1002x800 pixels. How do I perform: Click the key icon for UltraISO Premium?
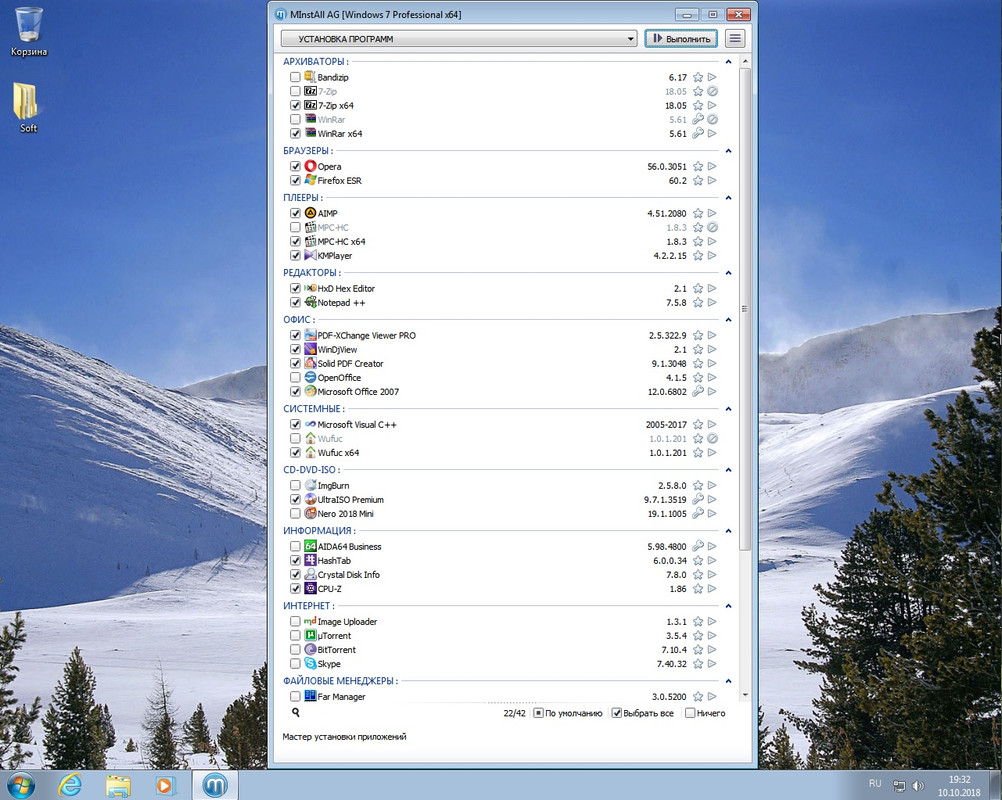(698, 500)
